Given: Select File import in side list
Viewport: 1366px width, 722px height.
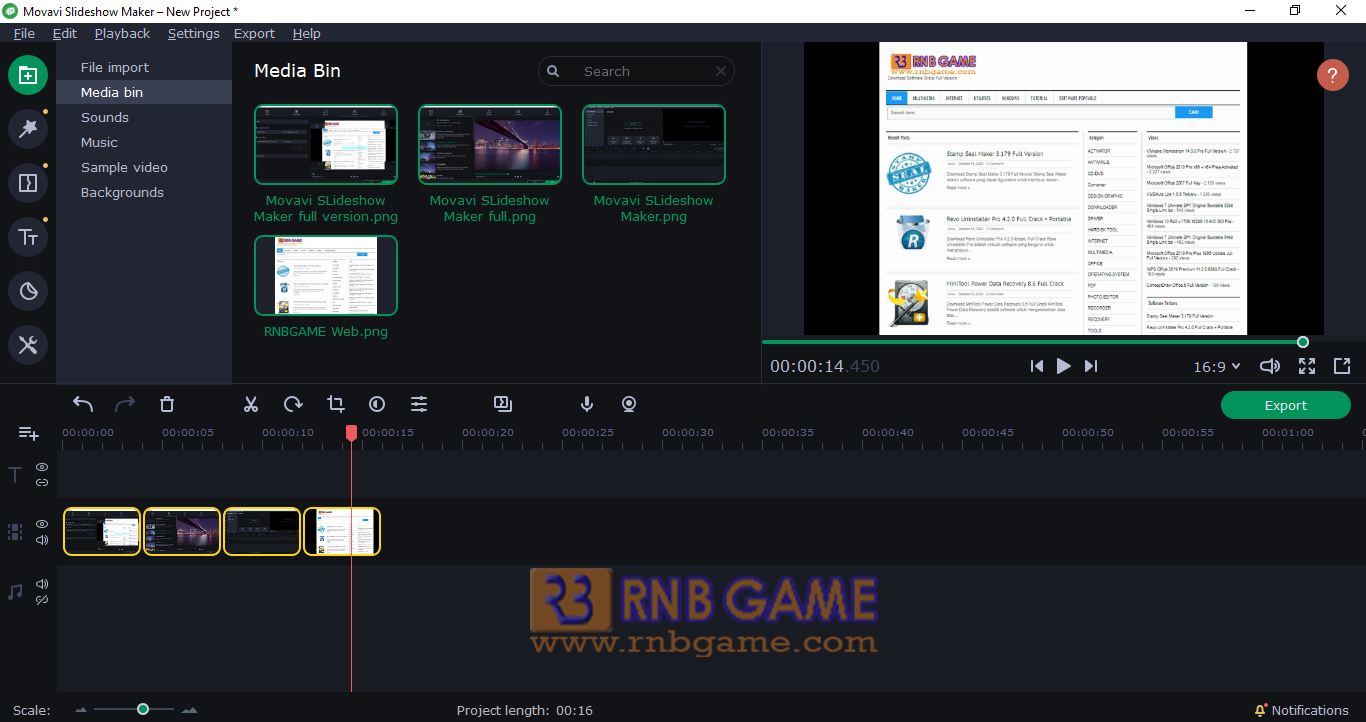Looking at the screenshot, I should [x=144, y=67].
